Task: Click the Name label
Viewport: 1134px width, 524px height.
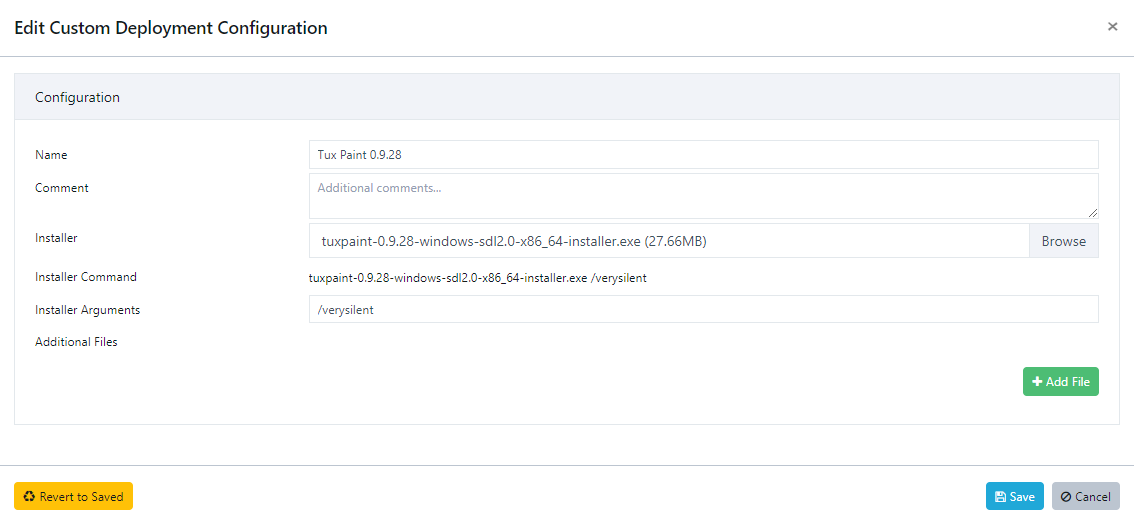Action: pyautogui.click(x=51, y=155)
